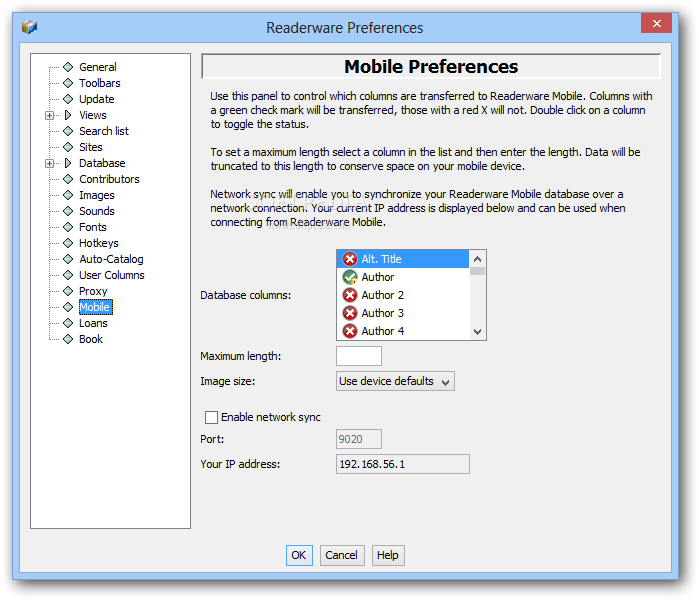Open Book preferences

point(91,339)
